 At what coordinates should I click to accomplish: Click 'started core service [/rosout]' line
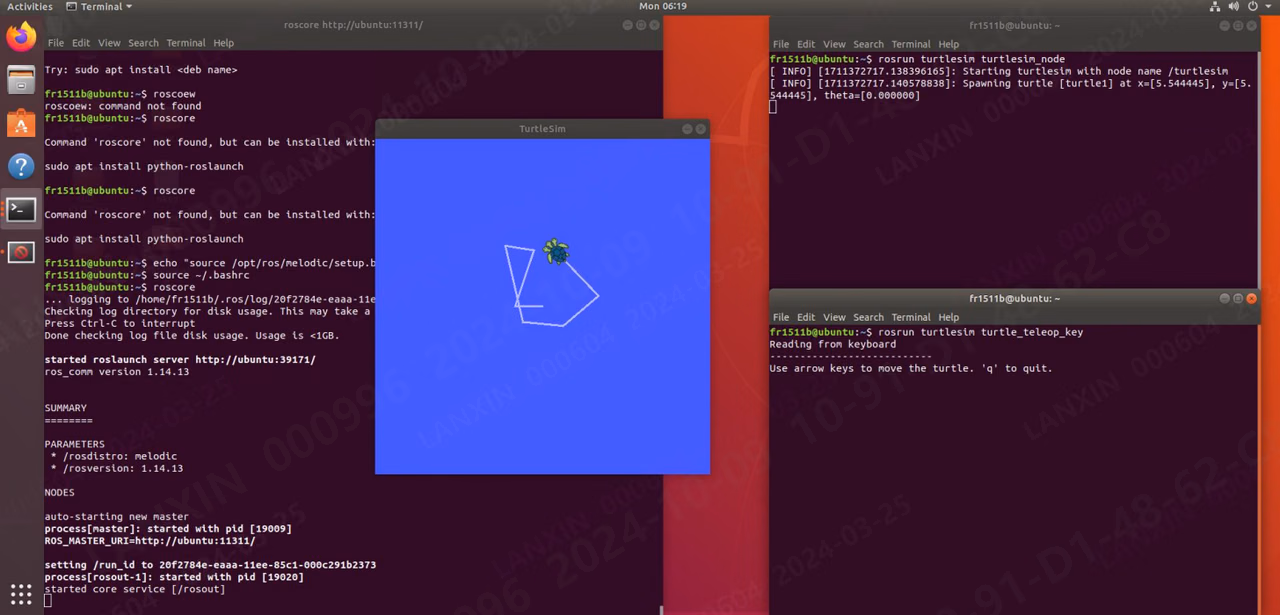pos(135,589)
